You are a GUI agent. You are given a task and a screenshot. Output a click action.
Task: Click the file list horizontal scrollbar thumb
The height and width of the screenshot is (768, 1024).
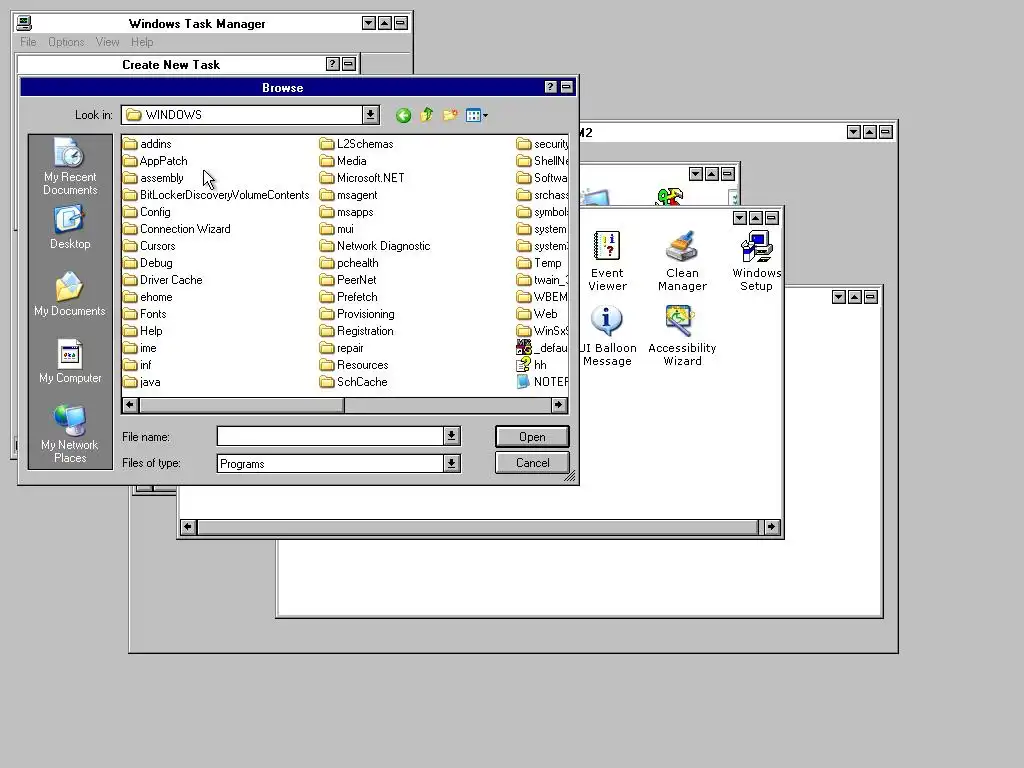coord(242,405)
